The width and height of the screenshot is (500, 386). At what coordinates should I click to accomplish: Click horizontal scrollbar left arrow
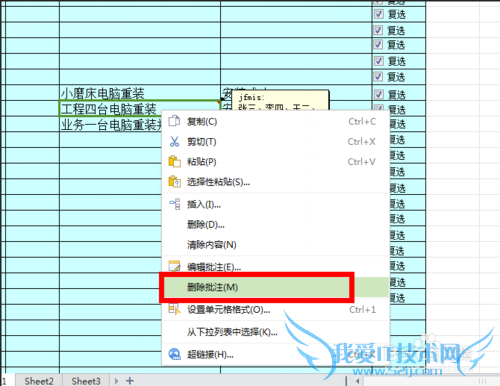click(357, 381)
